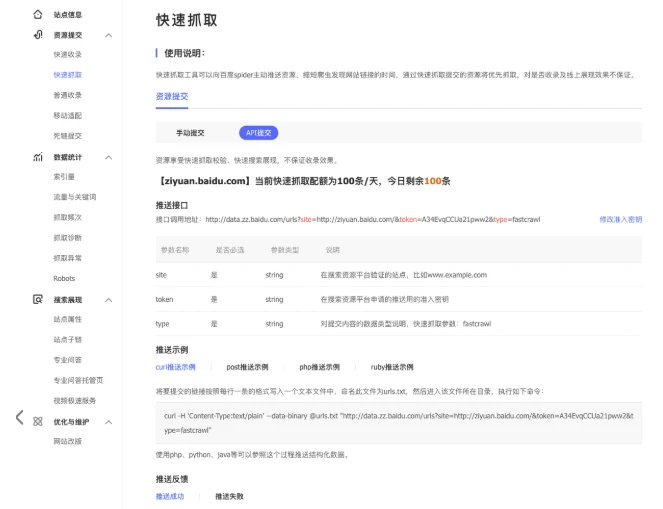Image resolution: width=663 pixels, height=509 pixels.
Task: Open 专业问答 menu item
Action: [67, 360]
